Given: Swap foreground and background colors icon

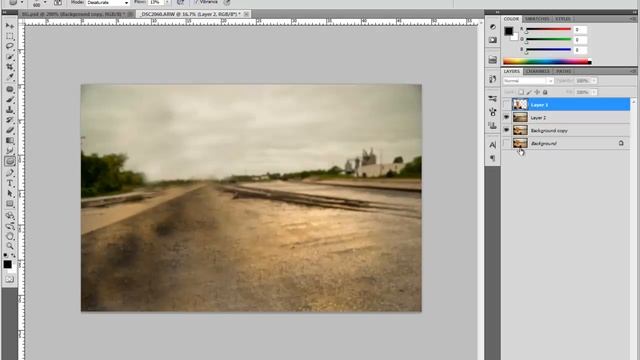Looking at the screenshot, I should [x=13, y=256].
